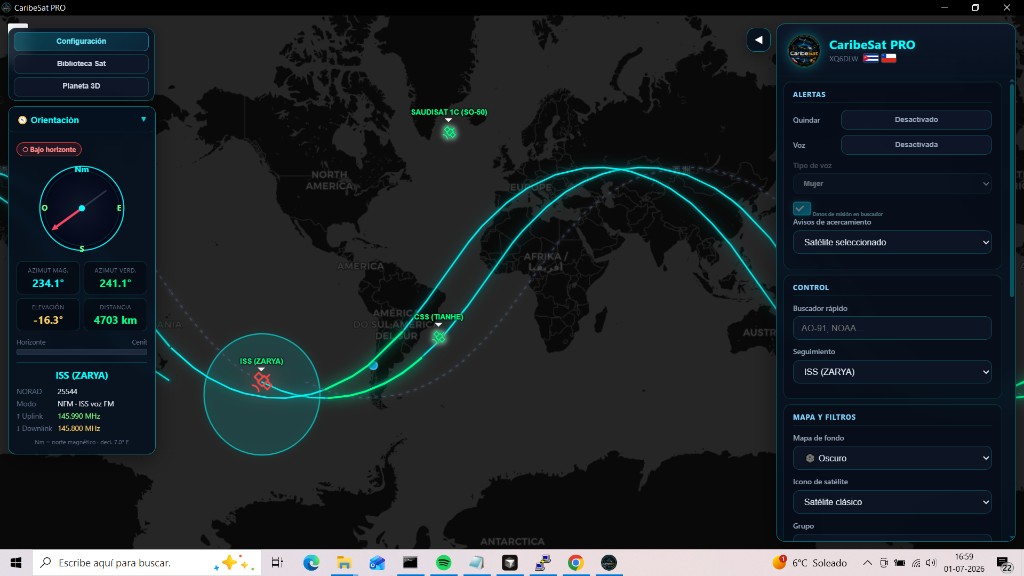Launch Microsoft Edge from taskbar
1024x576 pixels.
click(x=311, y=563)
